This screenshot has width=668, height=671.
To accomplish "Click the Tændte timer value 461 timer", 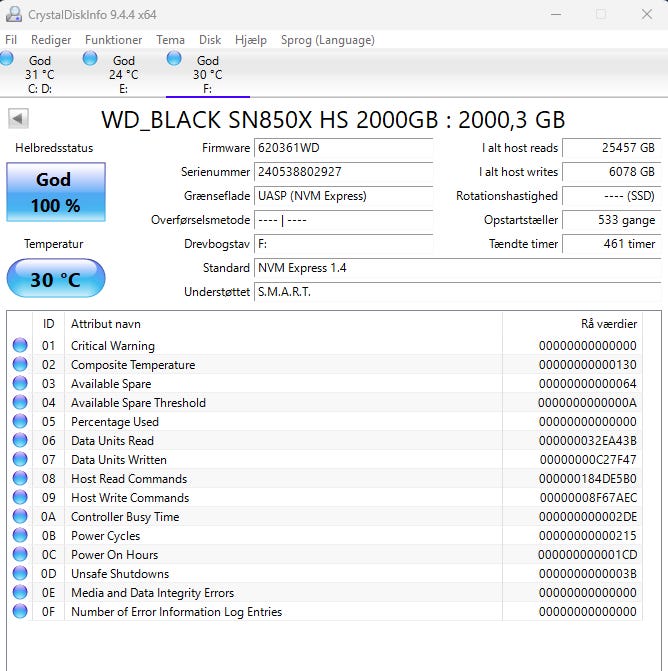I will coord(612,244).
